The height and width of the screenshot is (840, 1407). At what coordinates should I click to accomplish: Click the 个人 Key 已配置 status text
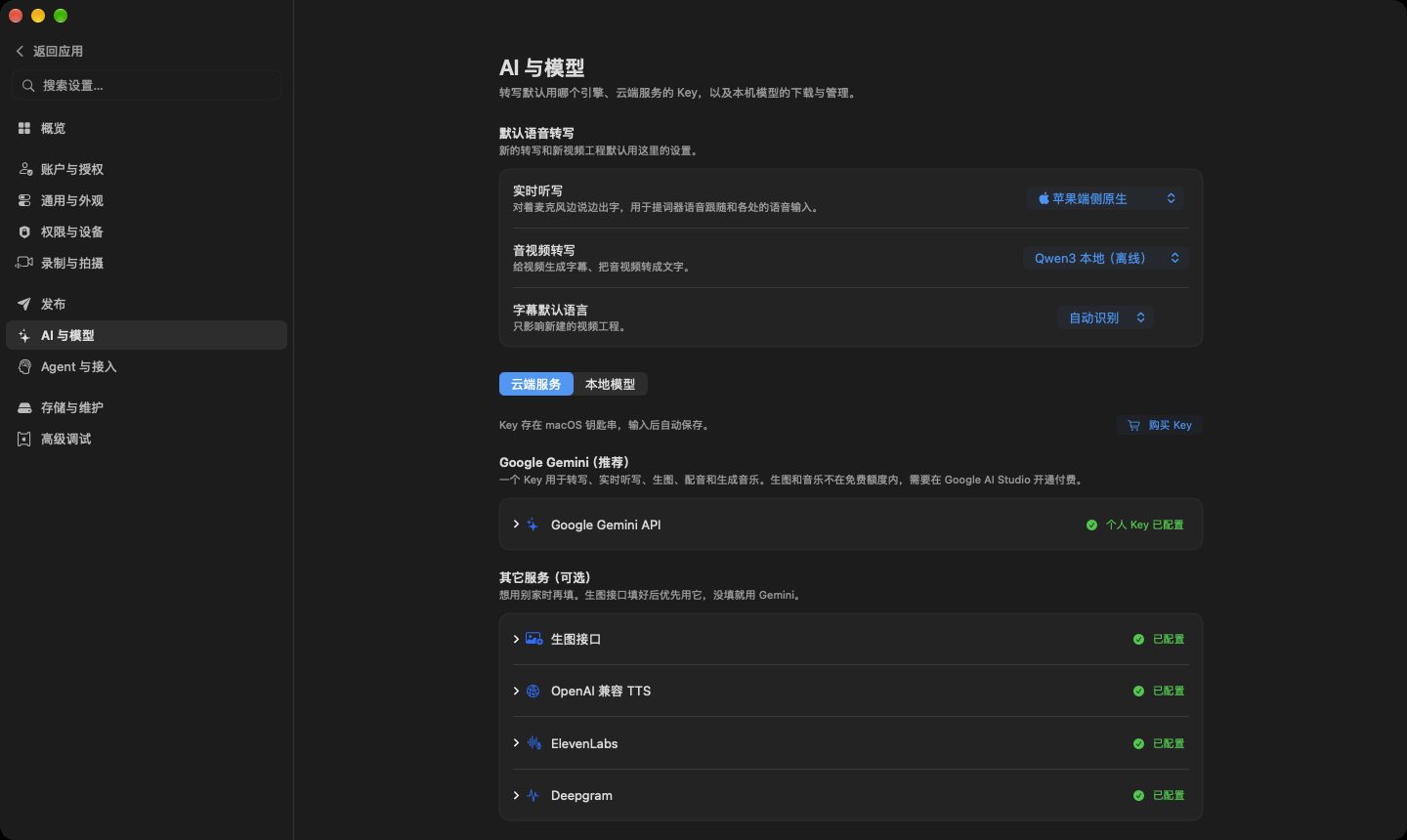[1144, 525]
